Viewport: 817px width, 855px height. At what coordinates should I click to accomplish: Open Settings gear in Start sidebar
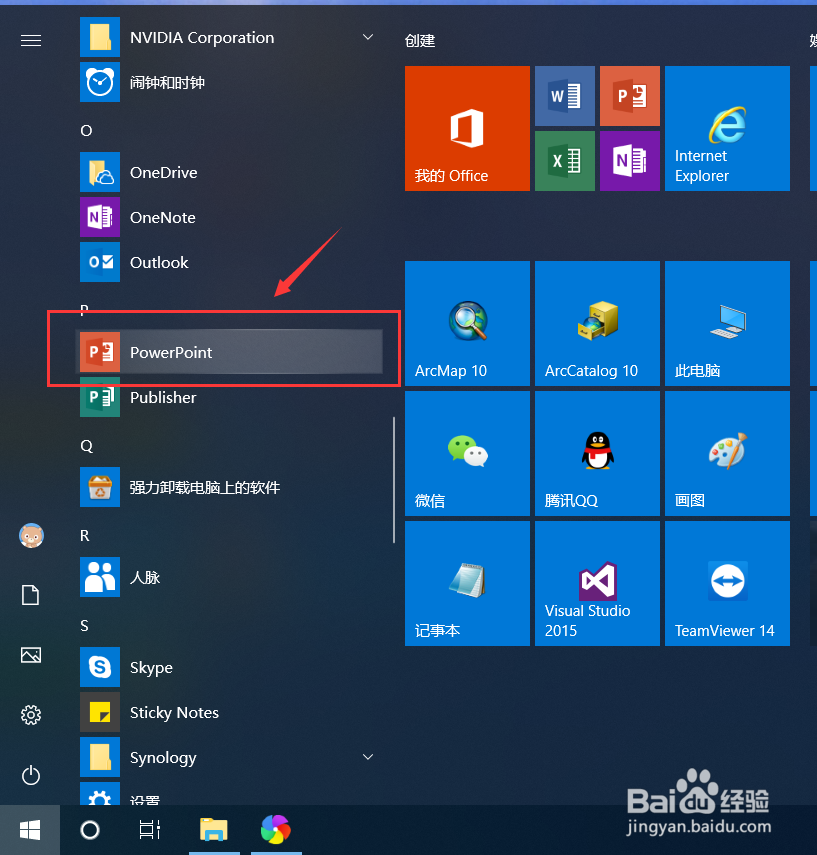(x=31, y=714)
